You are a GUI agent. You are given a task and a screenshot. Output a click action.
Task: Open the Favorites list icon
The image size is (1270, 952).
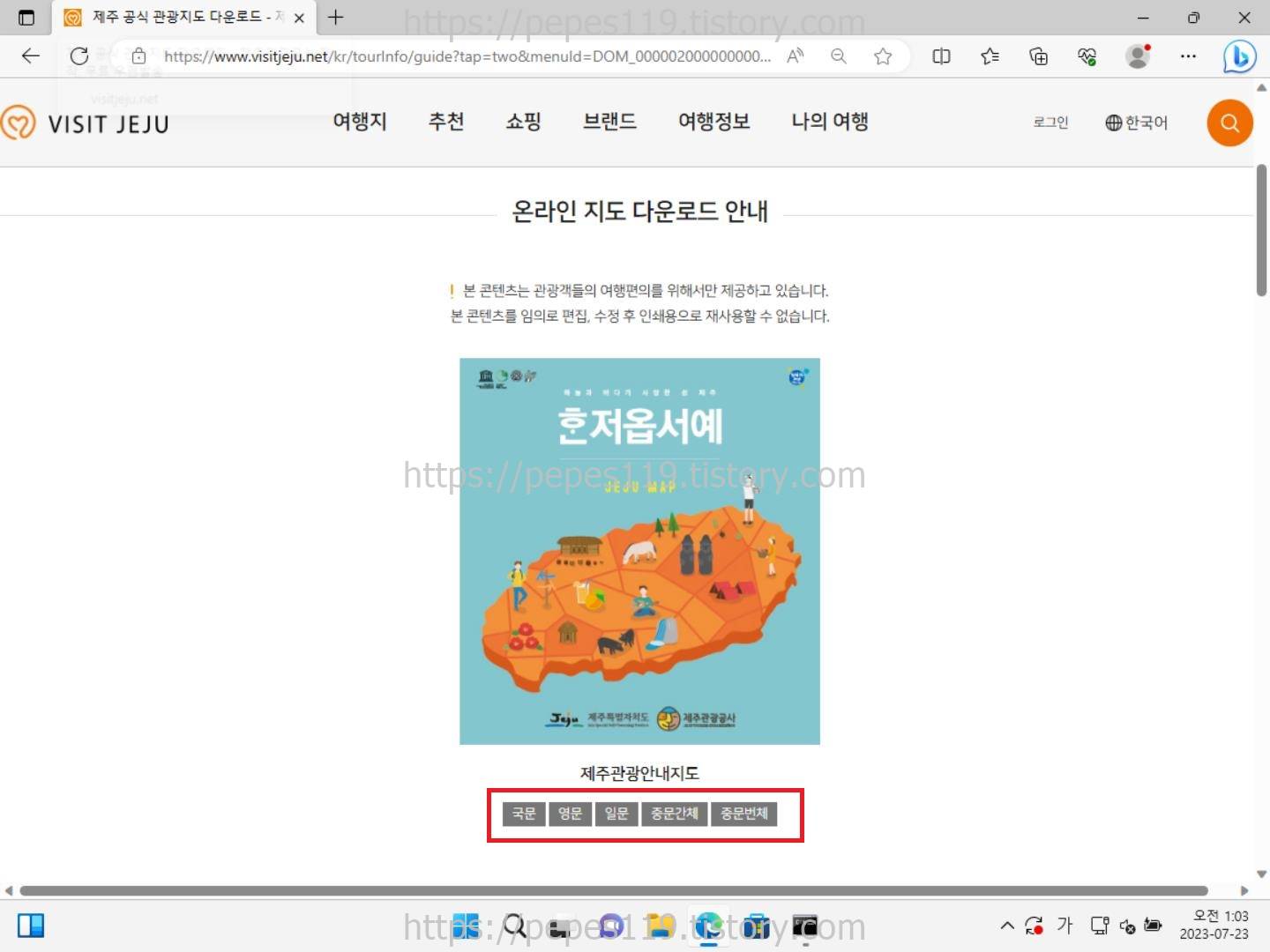coord(990,56)
